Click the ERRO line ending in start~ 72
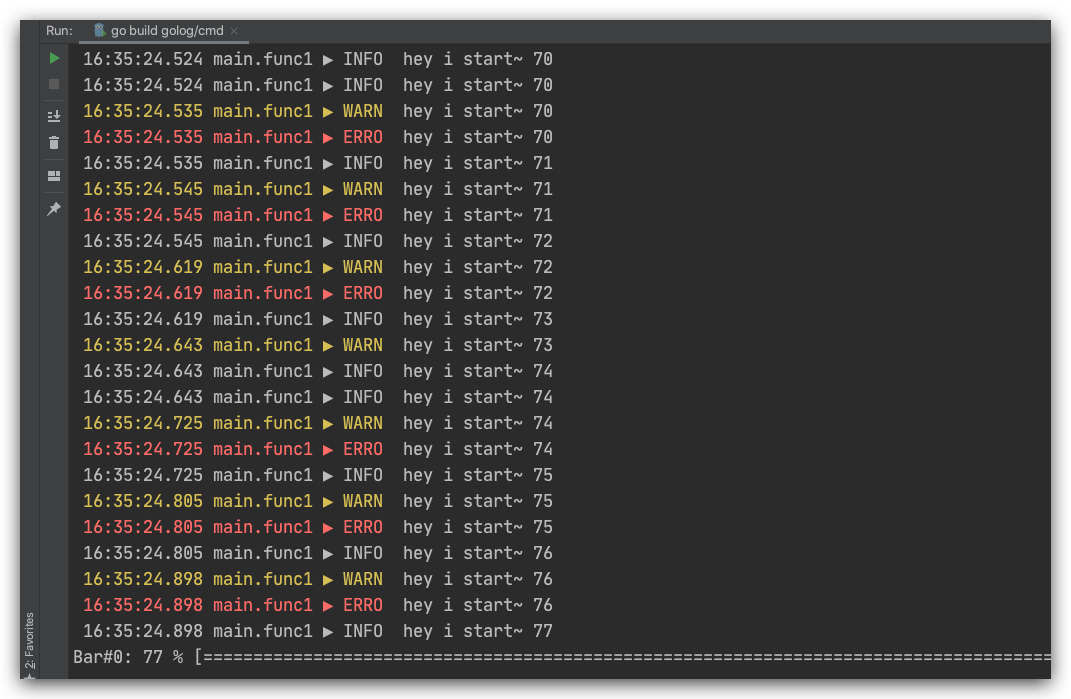The width and height of the screenshot is (1071, 699). 318,292
